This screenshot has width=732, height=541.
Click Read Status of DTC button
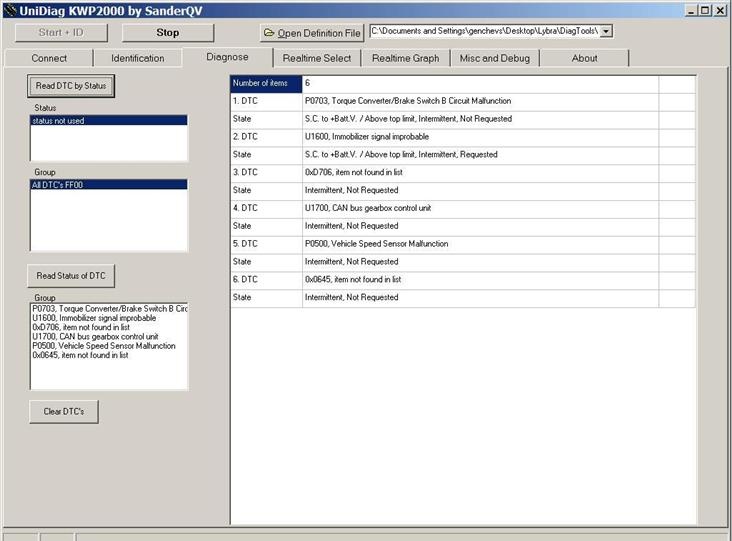pos(71,276)
